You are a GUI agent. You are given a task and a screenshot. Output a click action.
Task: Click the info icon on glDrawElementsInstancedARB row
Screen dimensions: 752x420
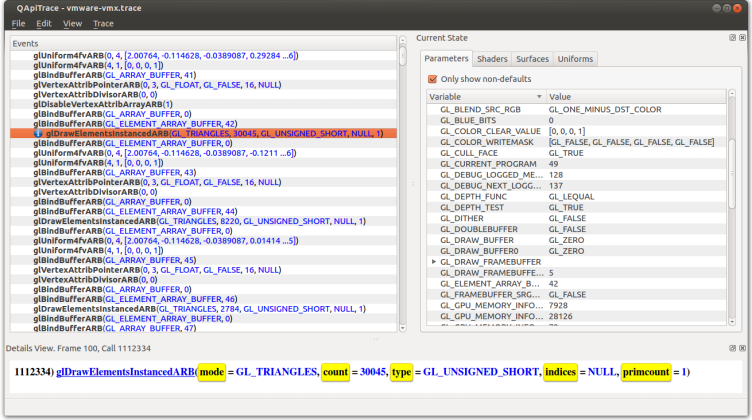[38, 133]
